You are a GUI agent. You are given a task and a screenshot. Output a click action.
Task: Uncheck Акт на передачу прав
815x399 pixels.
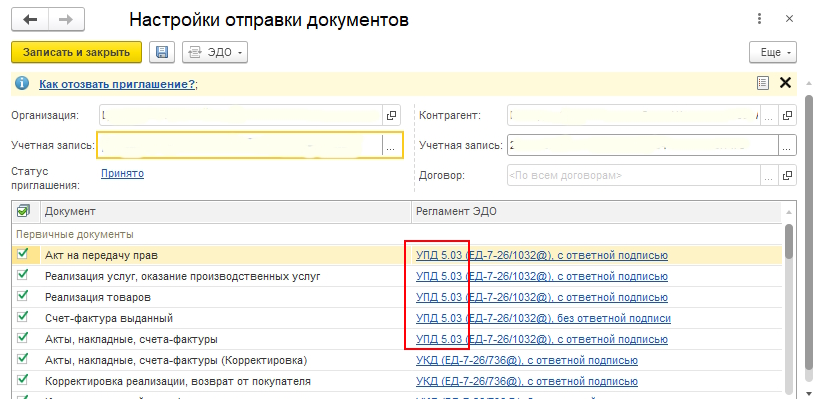coord(22,254)
